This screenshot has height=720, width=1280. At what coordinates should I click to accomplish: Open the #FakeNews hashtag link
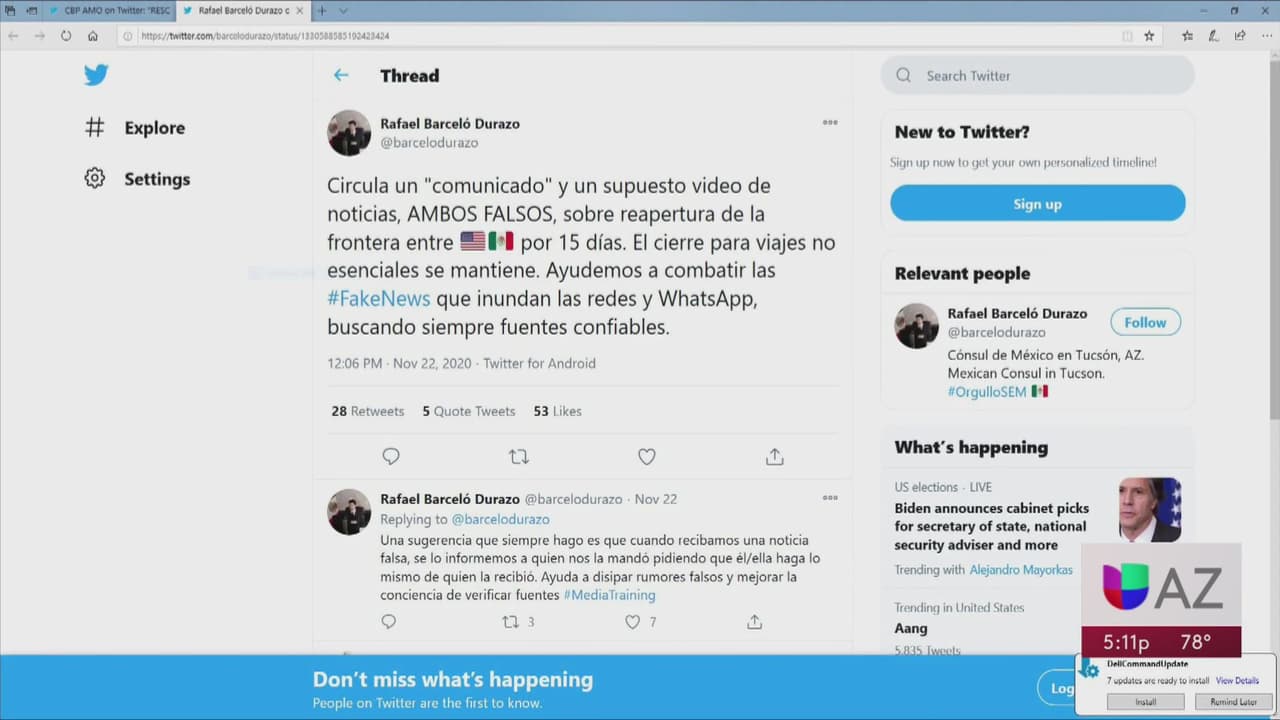coord(379,298)
